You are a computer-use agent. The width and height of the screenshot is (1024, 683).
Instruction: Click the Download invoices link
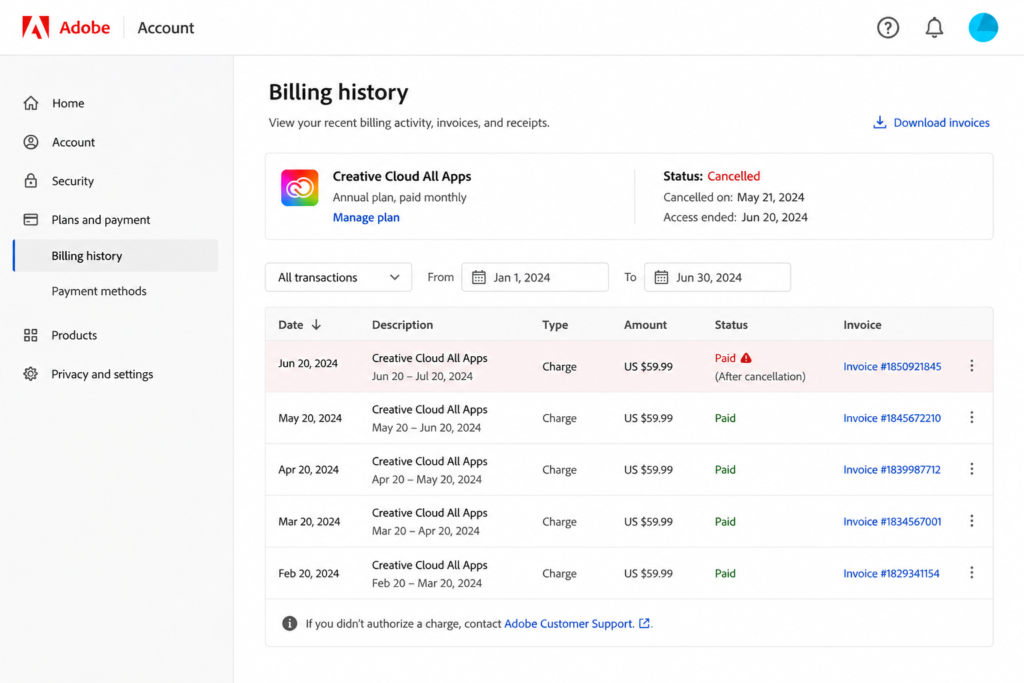click(941, 123)
